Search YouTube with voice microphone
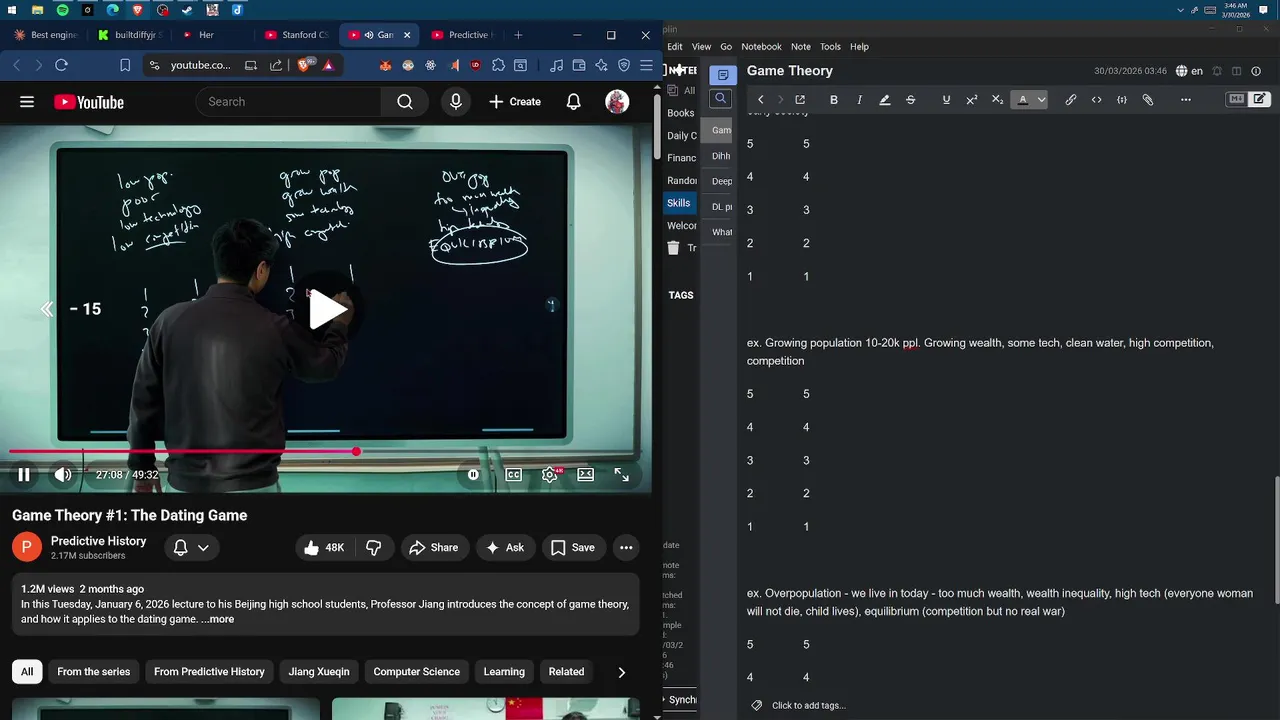Image resolution: width=1280 pixels, height=720 pixels. (456, 102)
